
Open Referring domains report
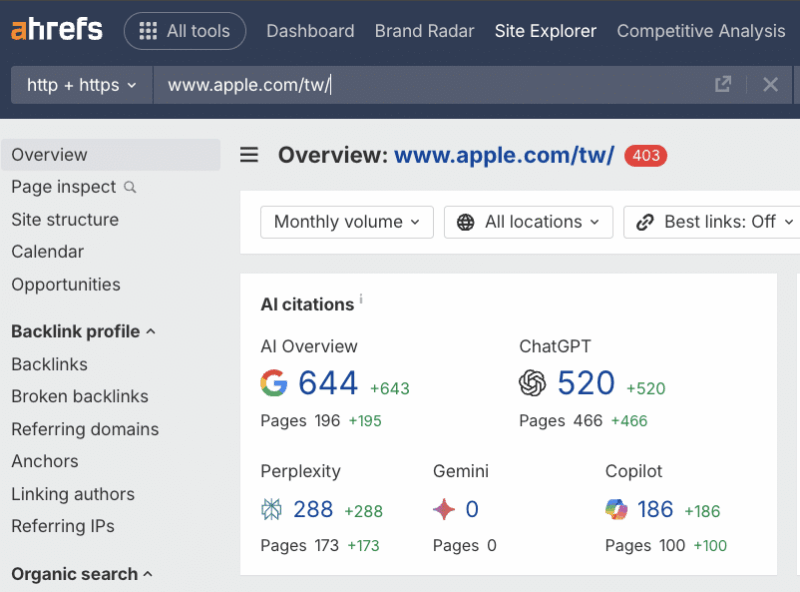[x=85, y=429]
